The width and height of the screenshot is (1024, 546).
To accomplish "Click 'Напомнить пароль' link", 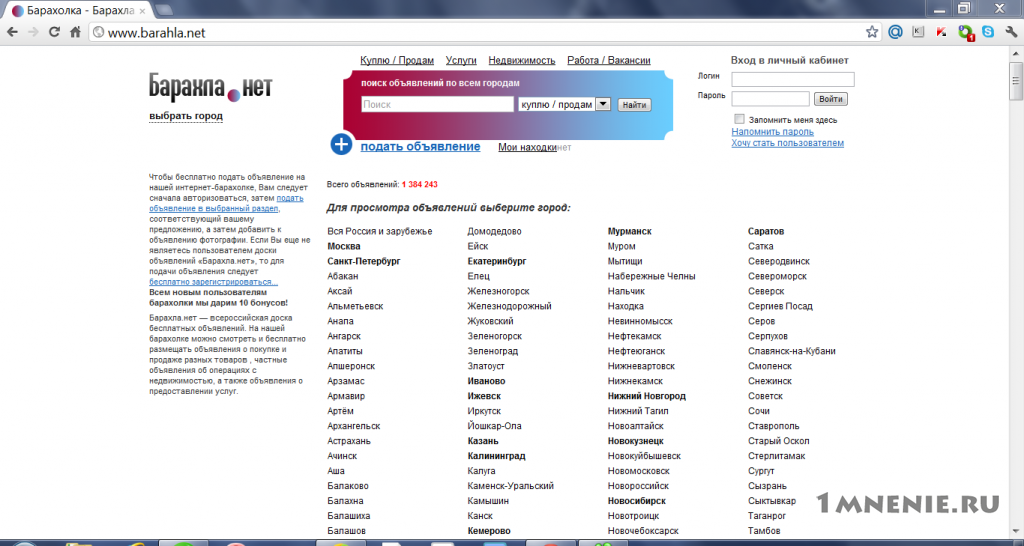I will pos(773,131).
